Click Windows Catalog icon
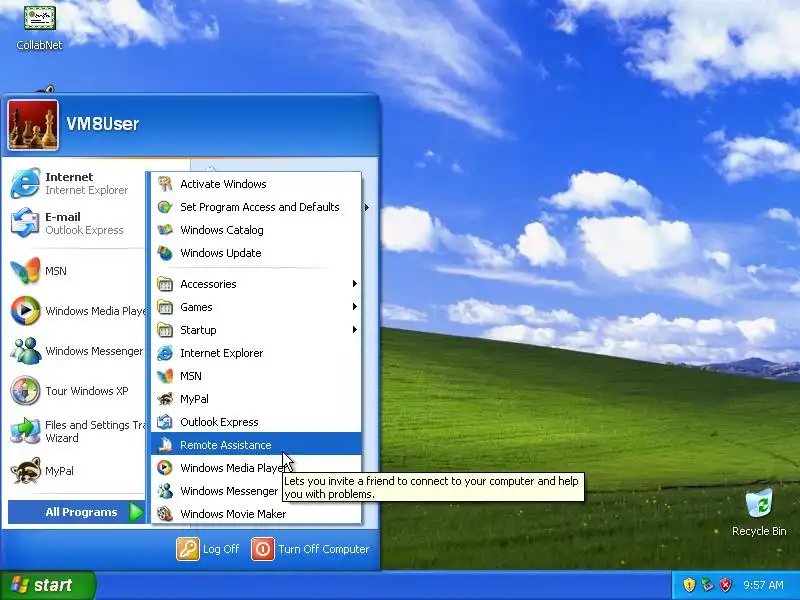800x600 pixels. (x=165, y=230)
